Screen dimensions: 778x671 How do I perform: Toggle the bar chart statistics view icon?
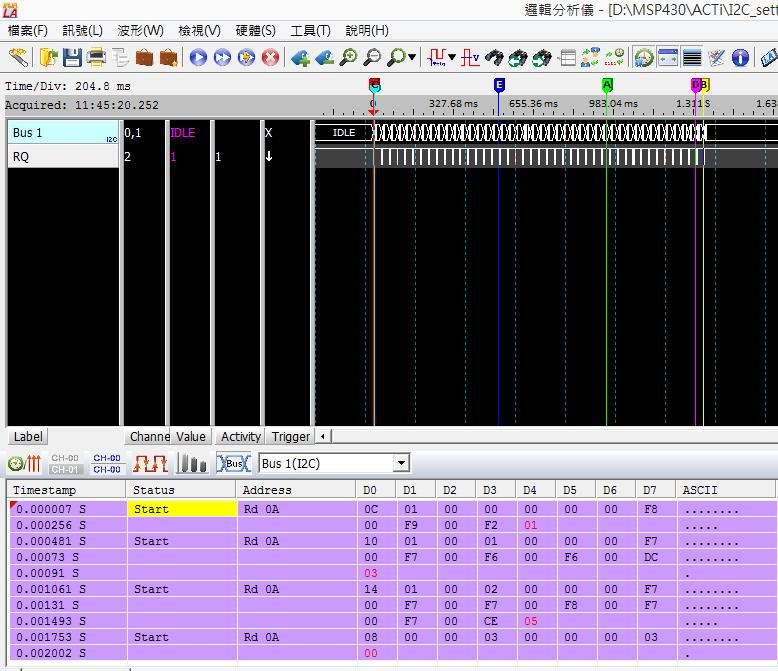coord(191,464)
